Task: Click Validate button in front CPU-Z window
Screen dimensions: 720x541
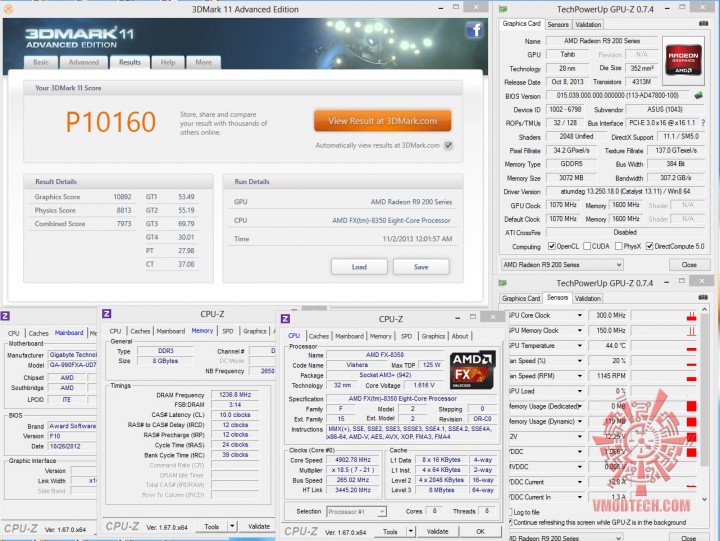Action: tap(437, 531)
